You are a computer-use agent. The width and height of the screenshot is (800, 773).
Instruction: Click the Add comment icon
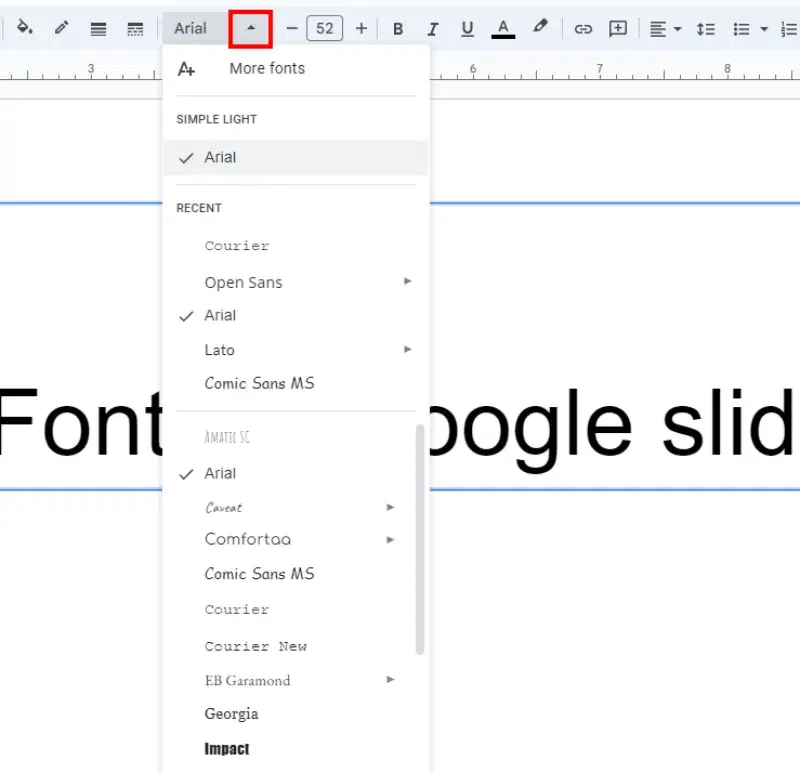click(618, 29)
